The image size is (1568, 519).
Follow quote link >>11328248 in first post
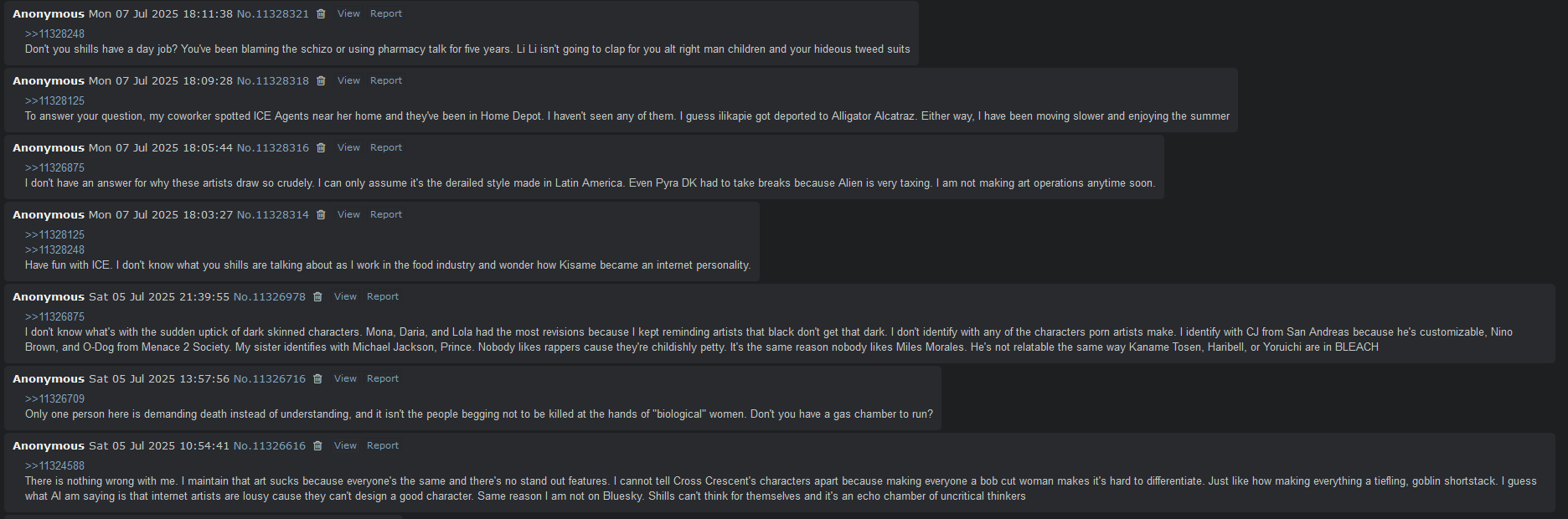point(54,34)
